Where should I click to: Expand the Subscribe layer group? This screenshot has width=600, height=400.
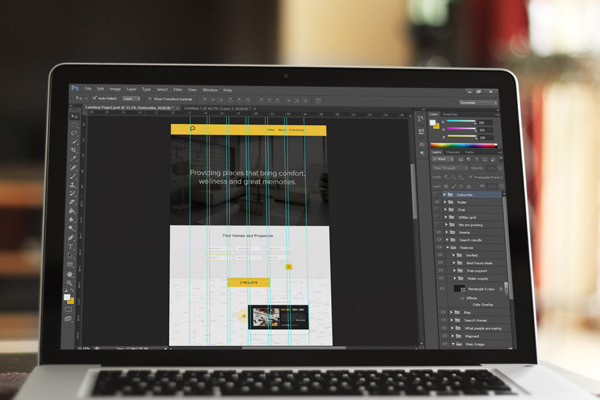point(444,194)
